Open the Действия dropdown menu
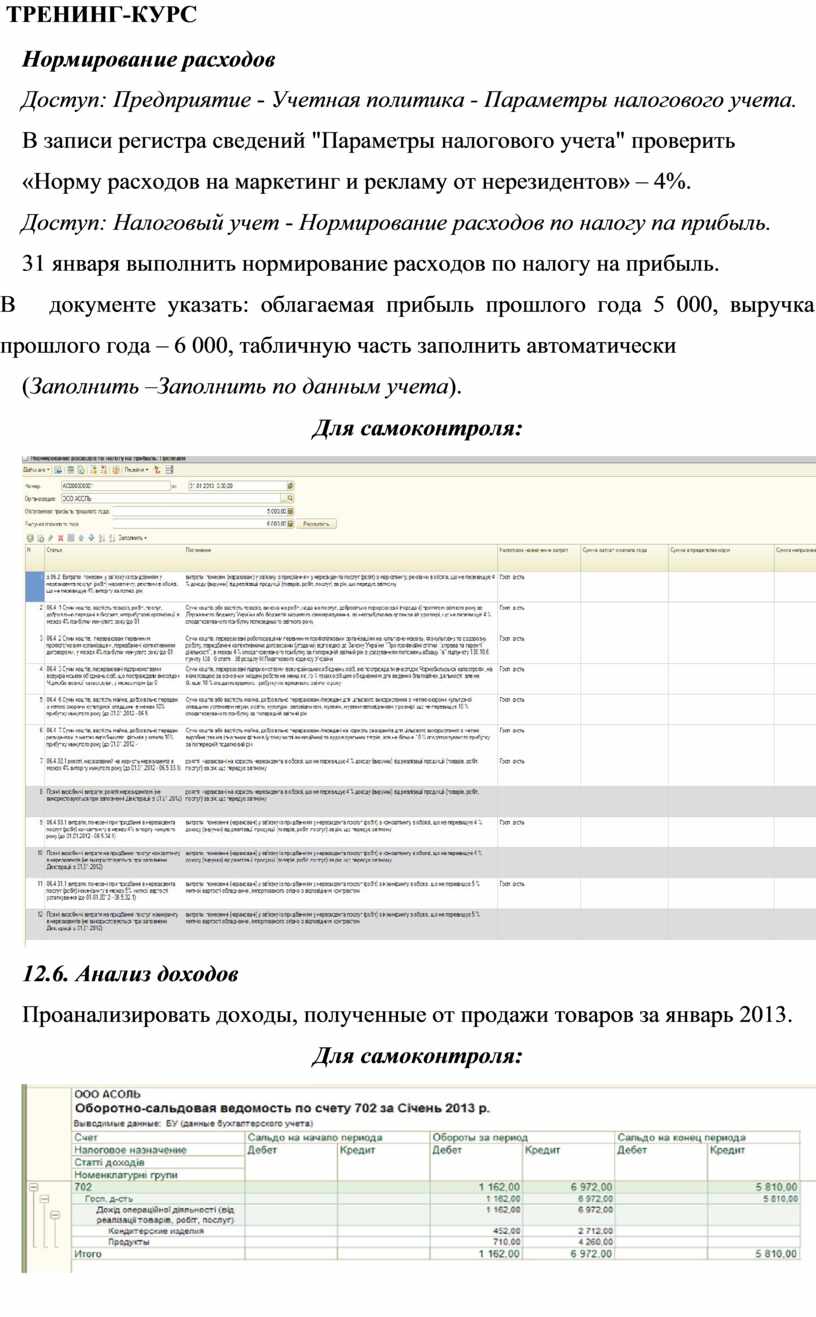 [37, 469]
